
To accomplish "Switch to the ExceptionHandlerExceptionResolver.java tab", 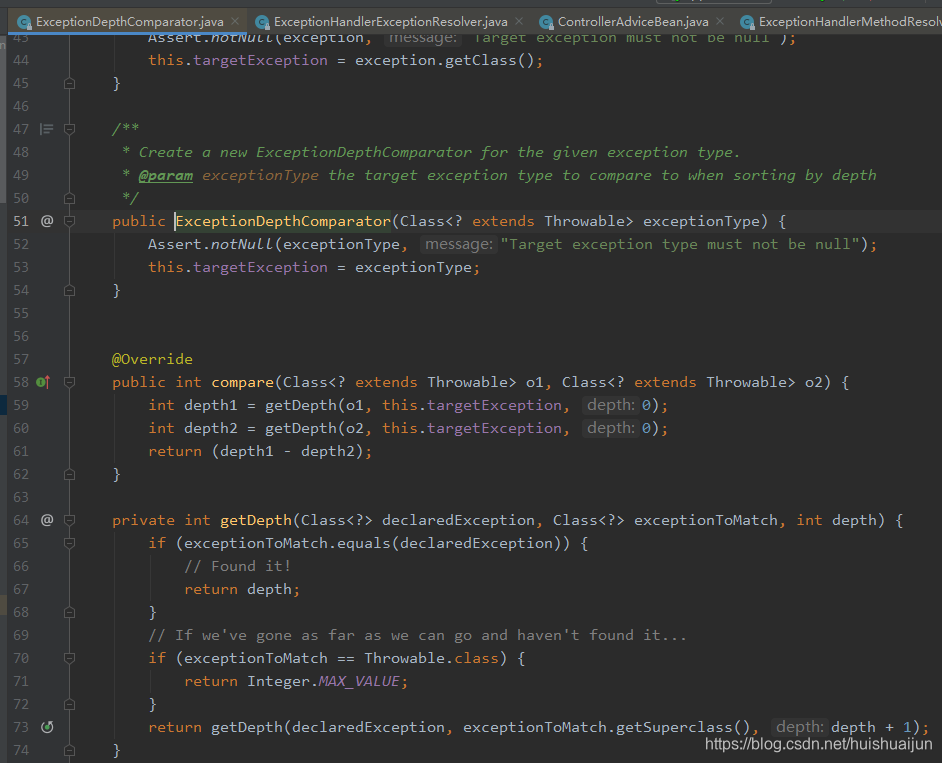I will (360, 20).
